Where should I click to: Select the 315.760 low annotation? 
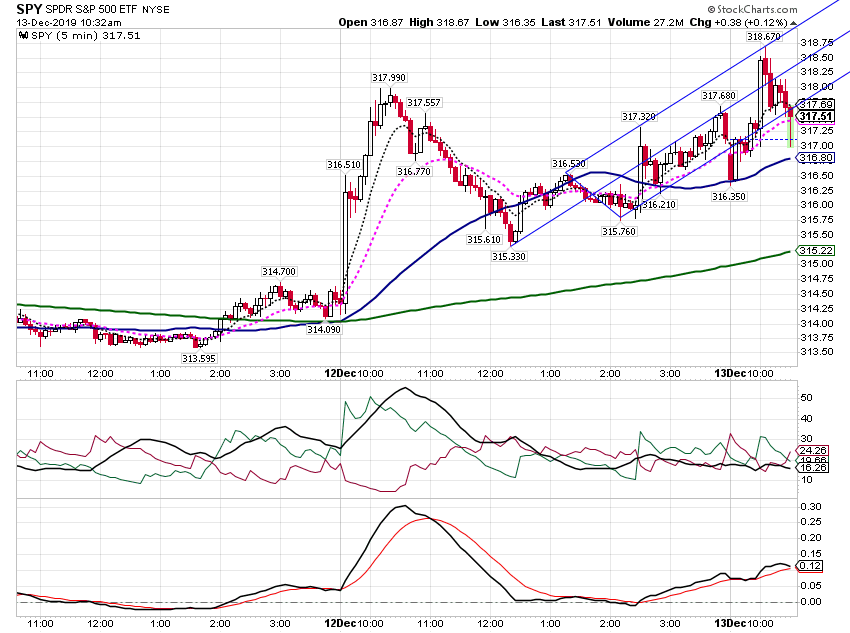coord(619,231)
